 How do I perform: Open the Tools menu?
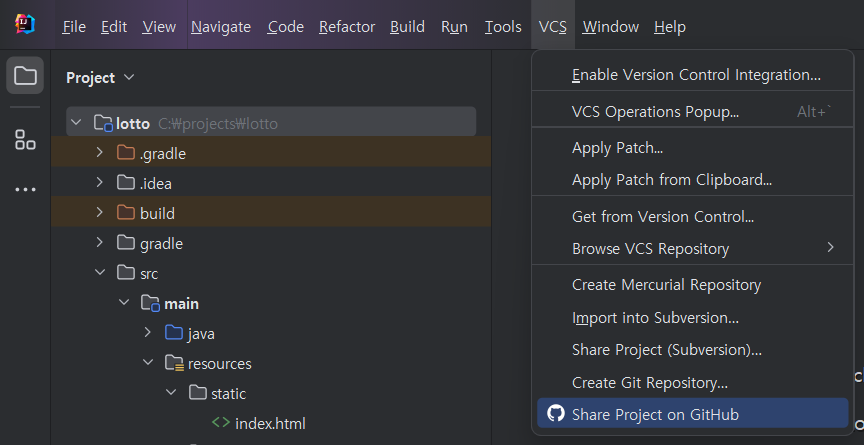[503, 26]
